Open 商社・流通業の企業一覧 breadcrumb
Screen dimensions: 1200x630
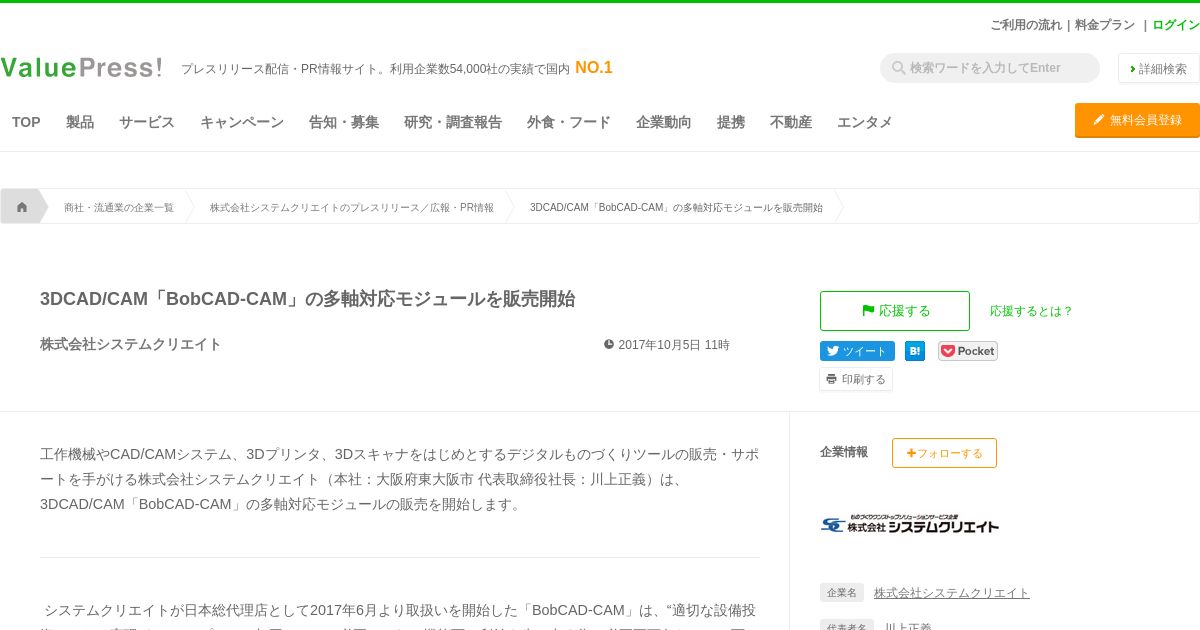pos(119,207)
